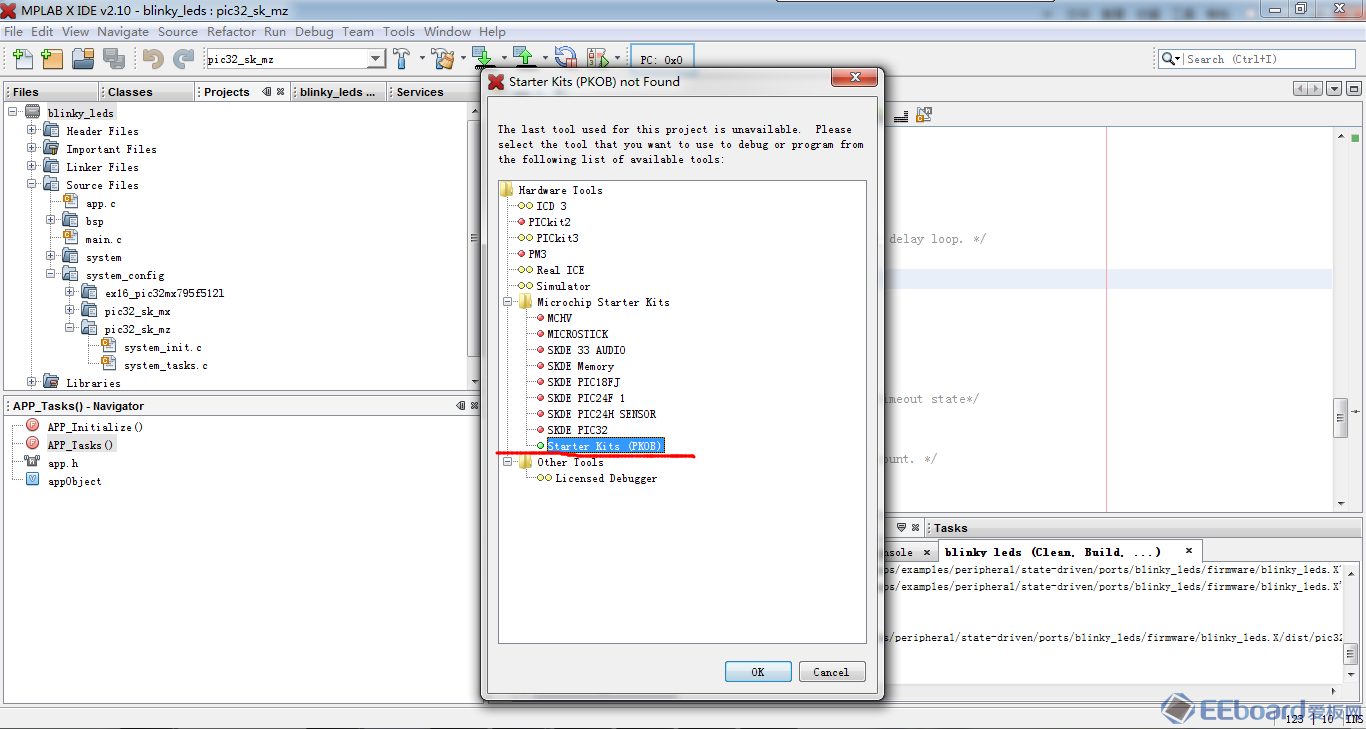Open the Debug Project dropdown arrow
This screenshot has height=729, width=1366.
pos(618,59)
